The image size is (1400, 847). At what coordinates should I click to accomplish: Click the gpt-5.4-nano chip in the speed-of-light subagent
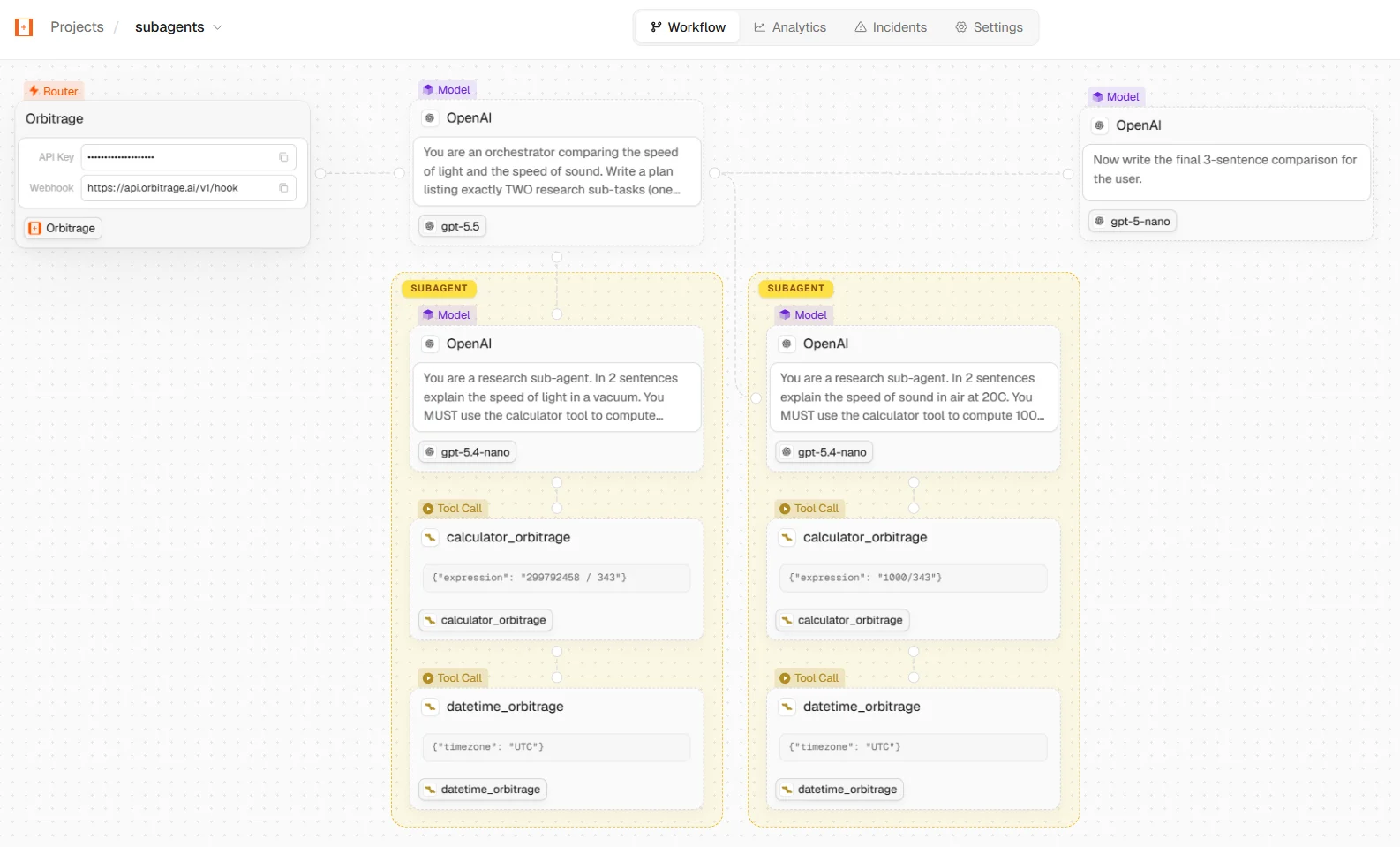[x=467, y=452]
